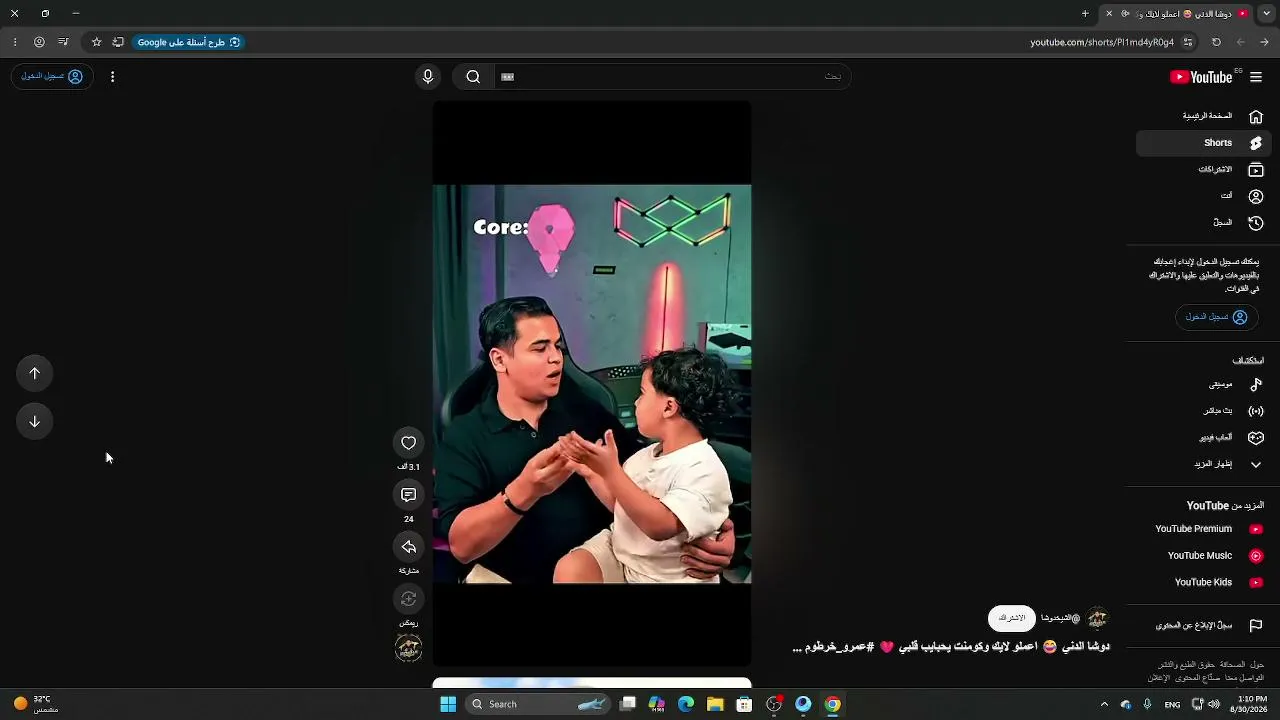Switch input language from ENG
Image resolution: width=1280 pixels, height=720 pixels.
[x=1172, y=704]
